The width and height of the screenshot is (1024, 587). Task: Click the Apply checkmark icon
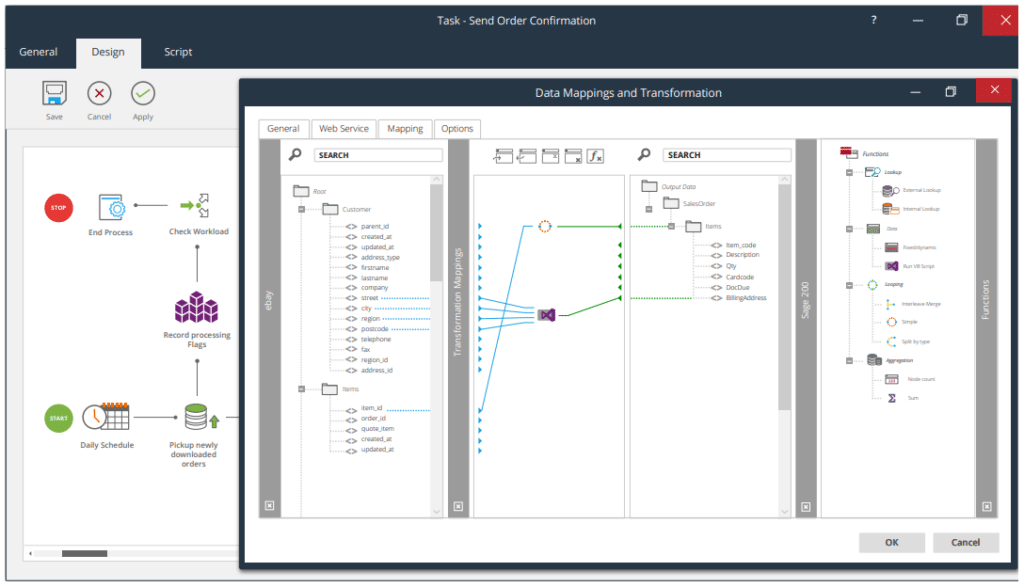(143, 94)
